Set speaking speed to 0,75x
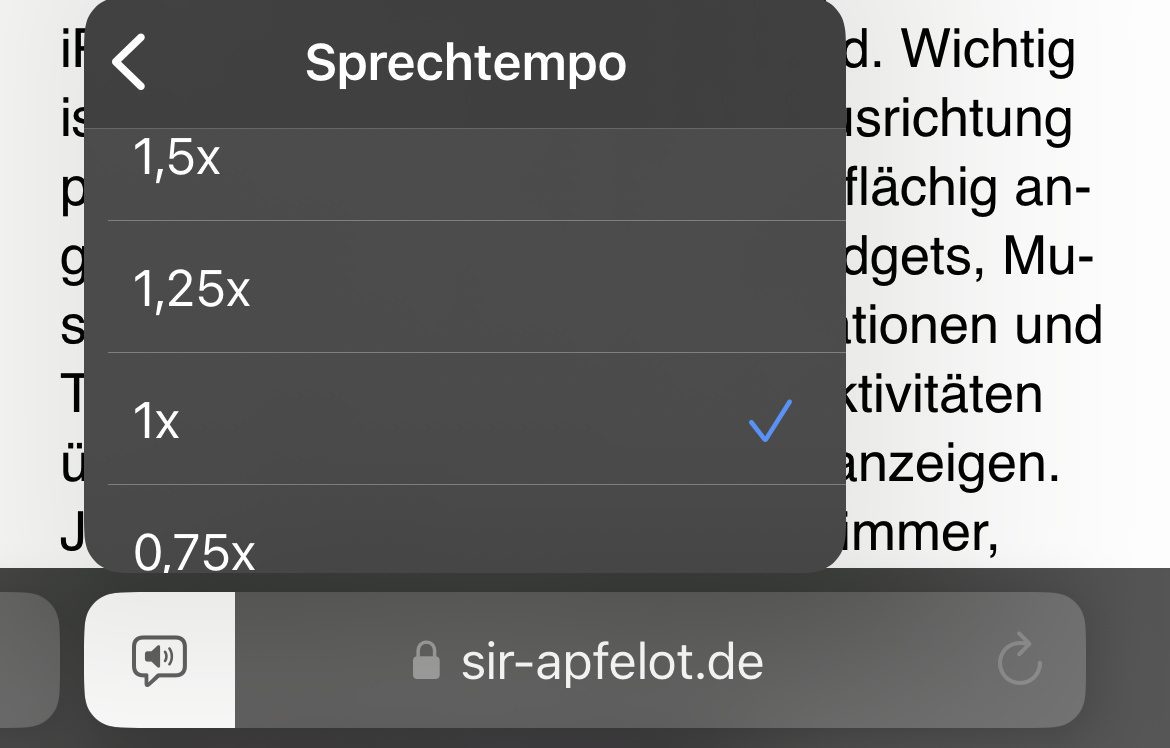Screen dimensions: 1170x748 pyautogui.click(x=194, y=549)
